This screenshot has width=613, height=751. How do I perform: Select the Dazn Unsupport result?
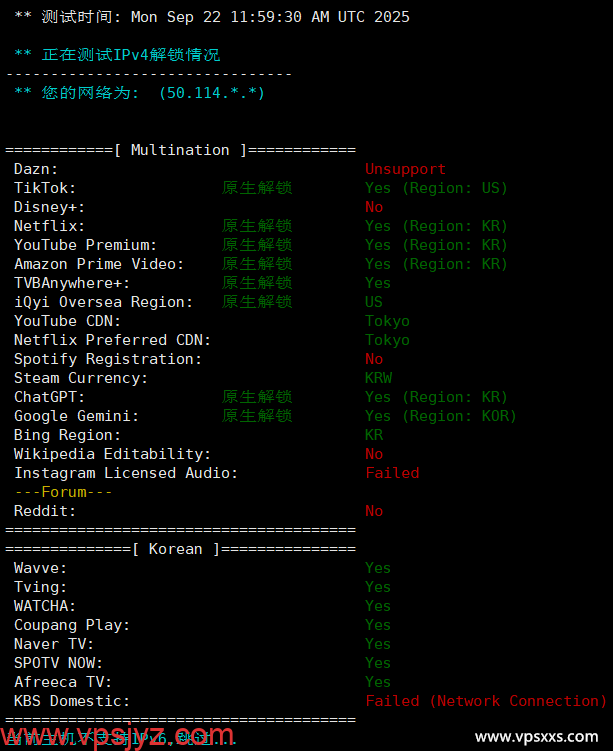tap(405, 169)
